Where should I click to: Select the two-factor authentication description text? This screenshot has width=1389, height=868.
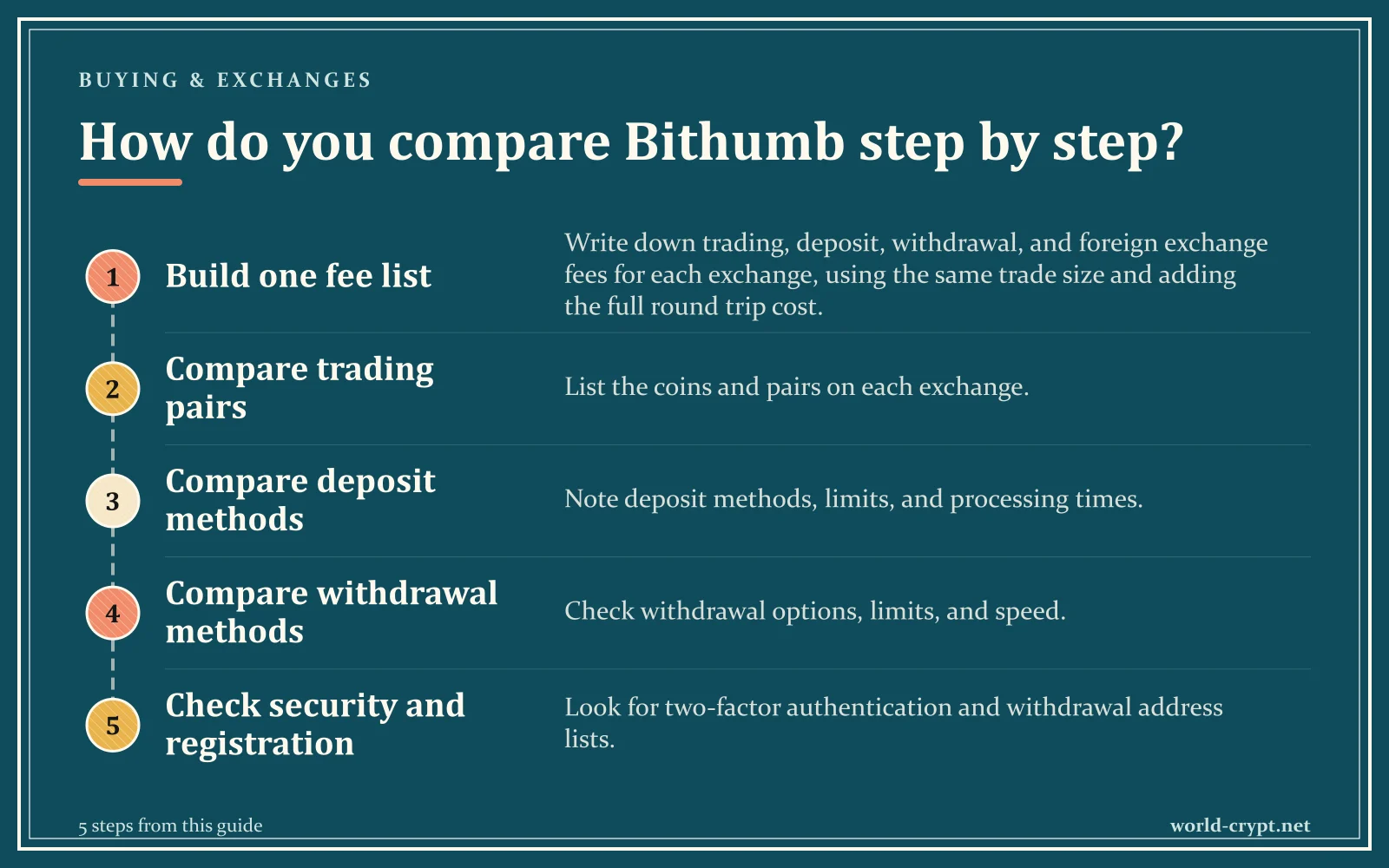click(x=893, y=723)
